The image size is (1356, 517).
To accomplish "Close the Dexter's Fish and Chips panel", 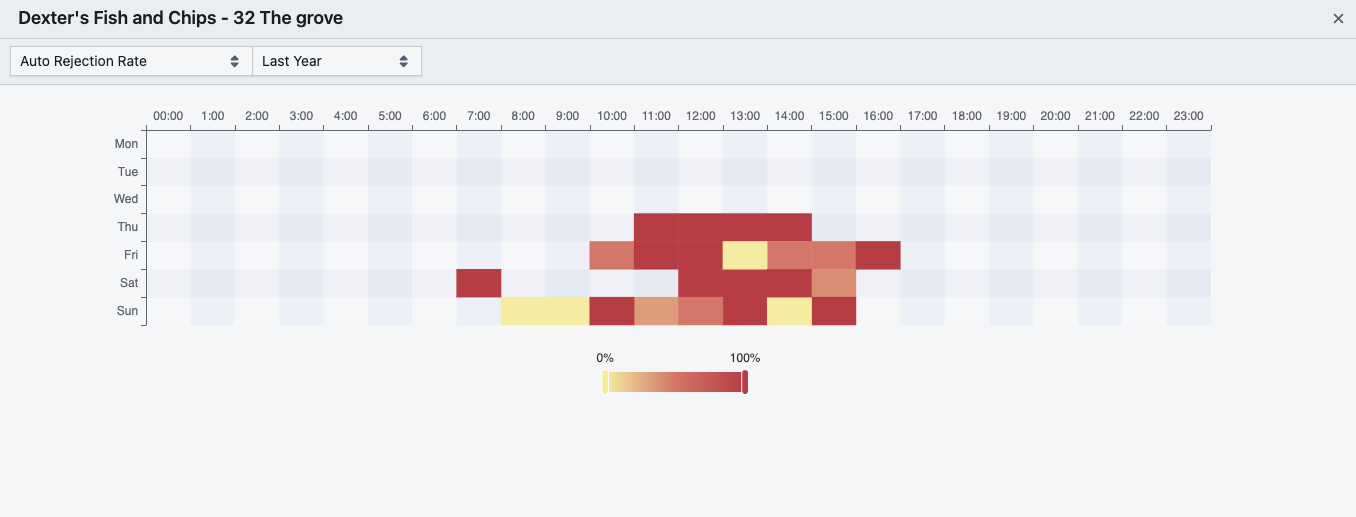I will 1338,19.
